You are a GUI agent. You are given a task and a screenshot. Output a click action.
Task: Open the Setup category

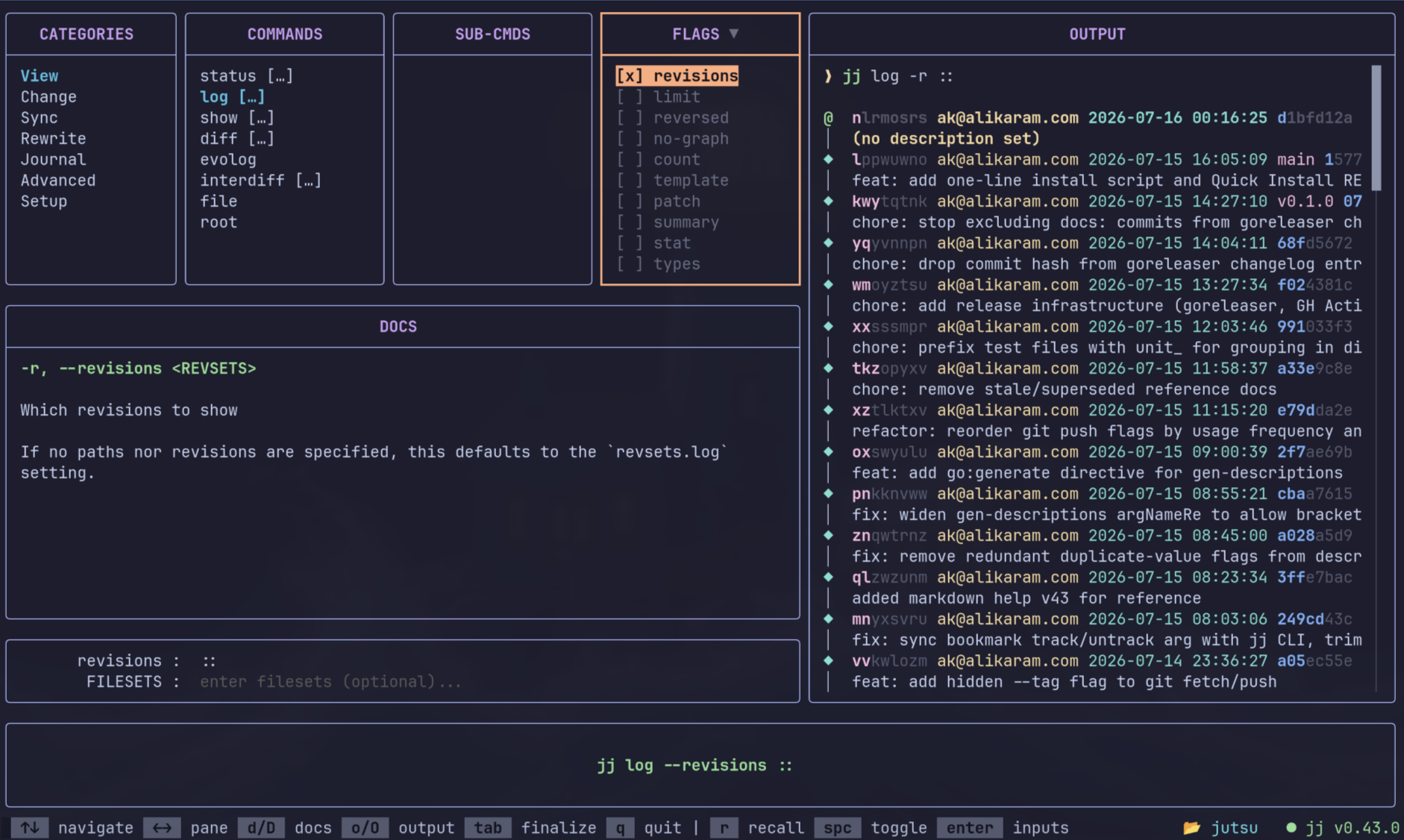44,201
